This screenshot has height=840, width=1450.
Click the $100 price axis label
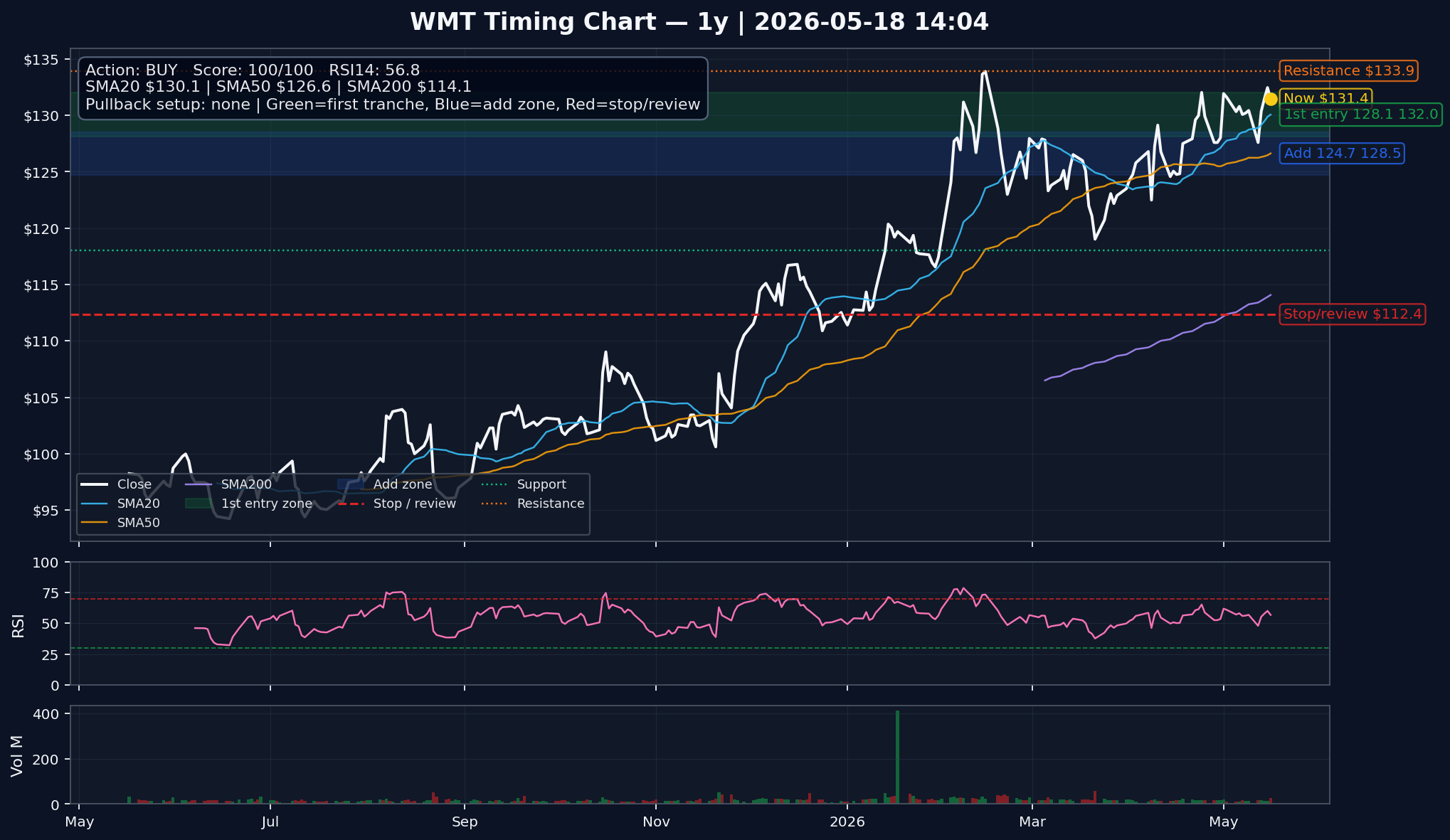41,454
